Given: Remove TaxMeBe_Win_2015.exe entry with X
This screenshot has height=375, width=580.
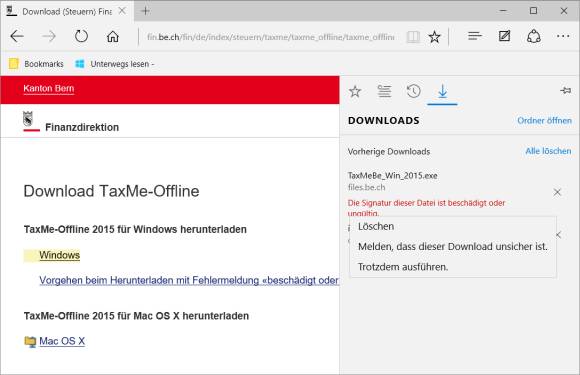Looking at the screenshot, I should [557, 192].
